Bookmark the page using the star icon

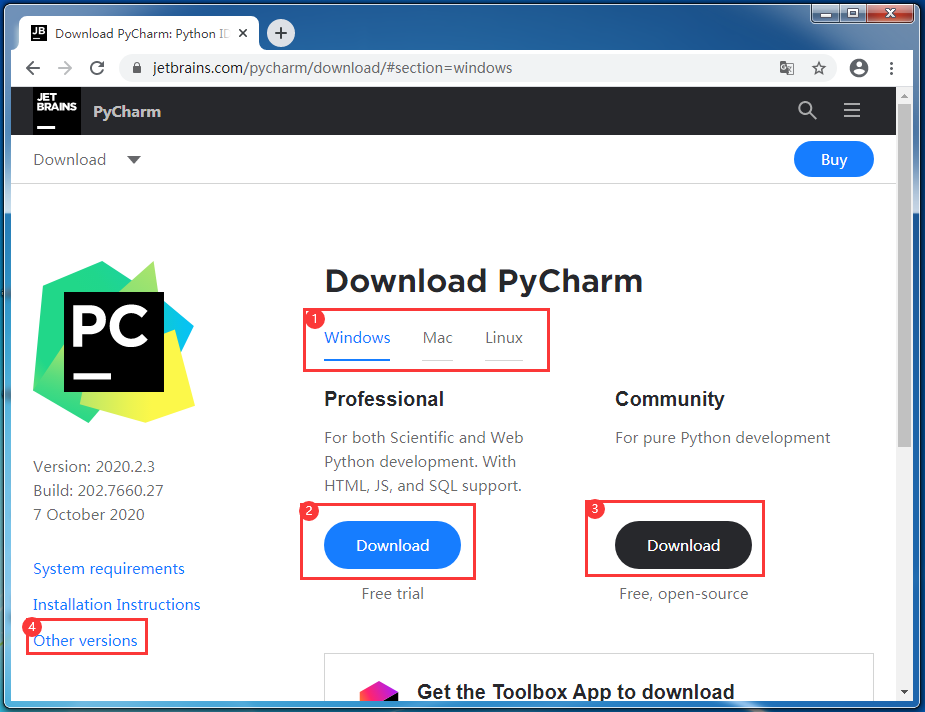[x=819, y=68]
